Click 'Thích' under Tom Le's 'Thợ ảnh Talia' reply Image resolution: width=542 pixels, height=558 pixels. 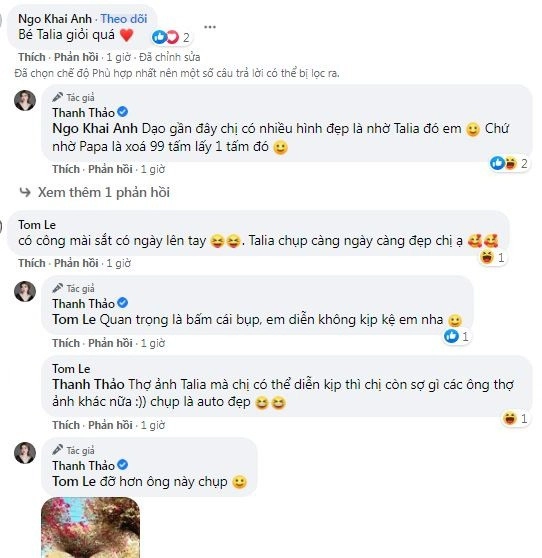pyautogui.click(x=66, y=425)
